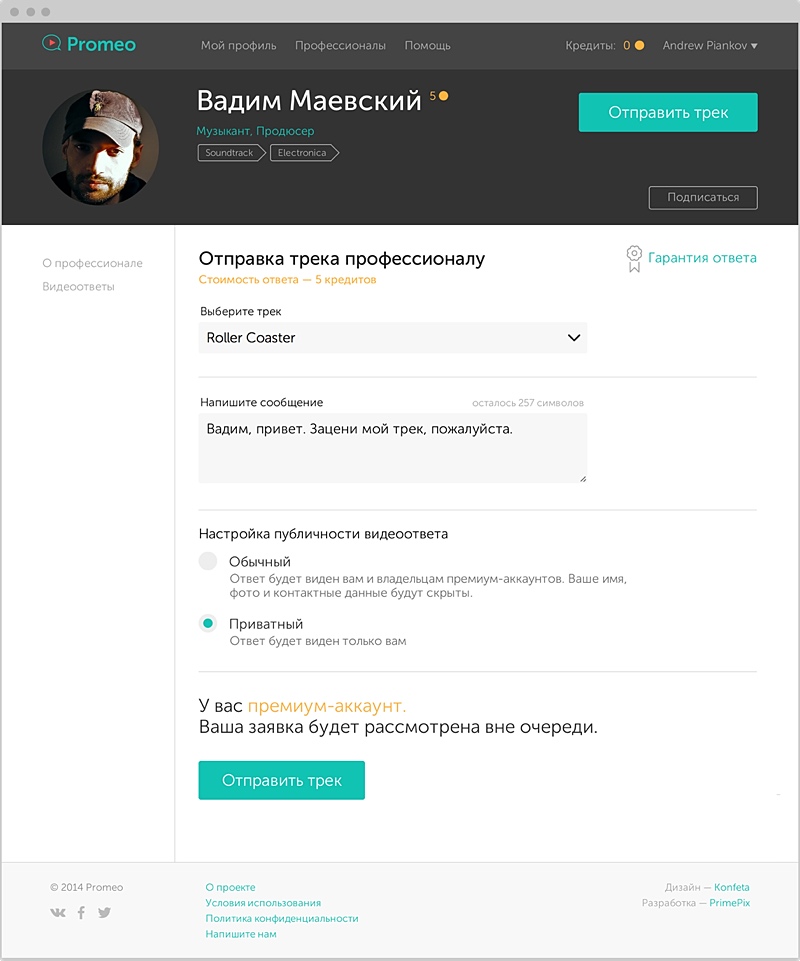Screen dimensions: 800x961
Task: Click the guarantee ribbon badge icon
Action: (633, 258)
